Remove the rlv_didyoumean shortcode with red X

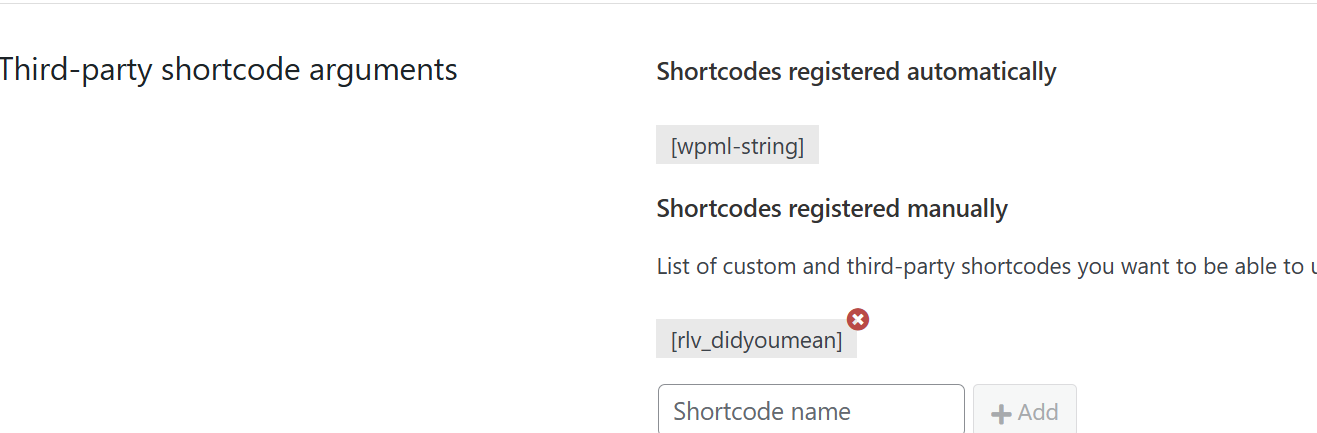click(858, 319)
